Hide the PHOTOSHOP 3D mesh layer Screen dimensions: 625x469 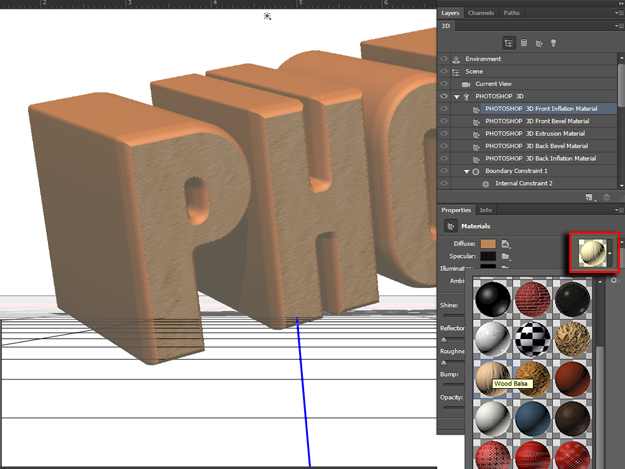pos(445,96)
